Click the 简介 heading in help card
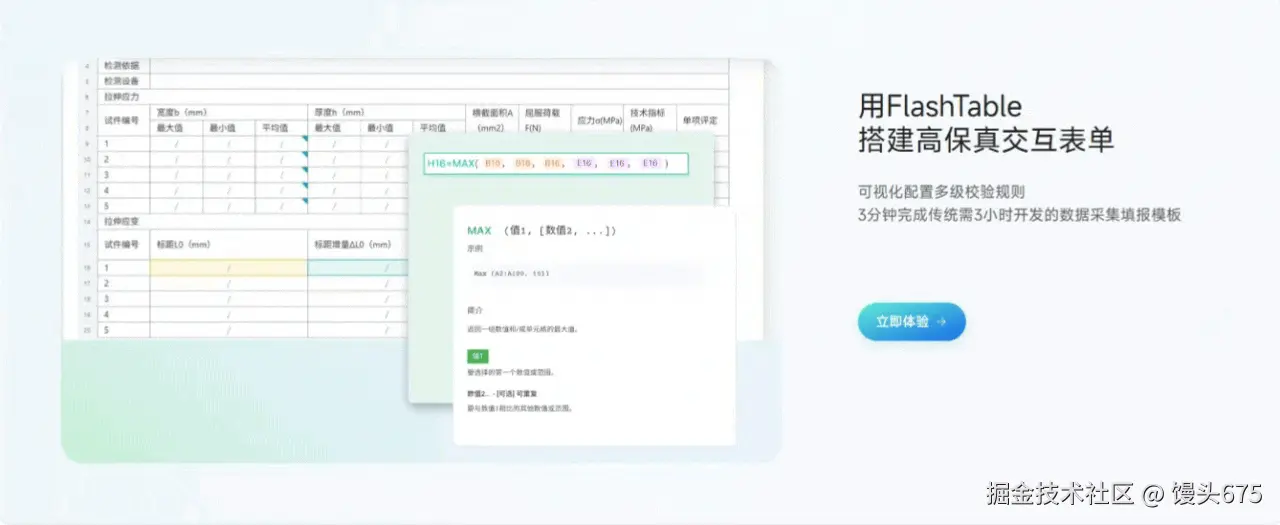The image size is (1280, 525). [x=474, y=310]
